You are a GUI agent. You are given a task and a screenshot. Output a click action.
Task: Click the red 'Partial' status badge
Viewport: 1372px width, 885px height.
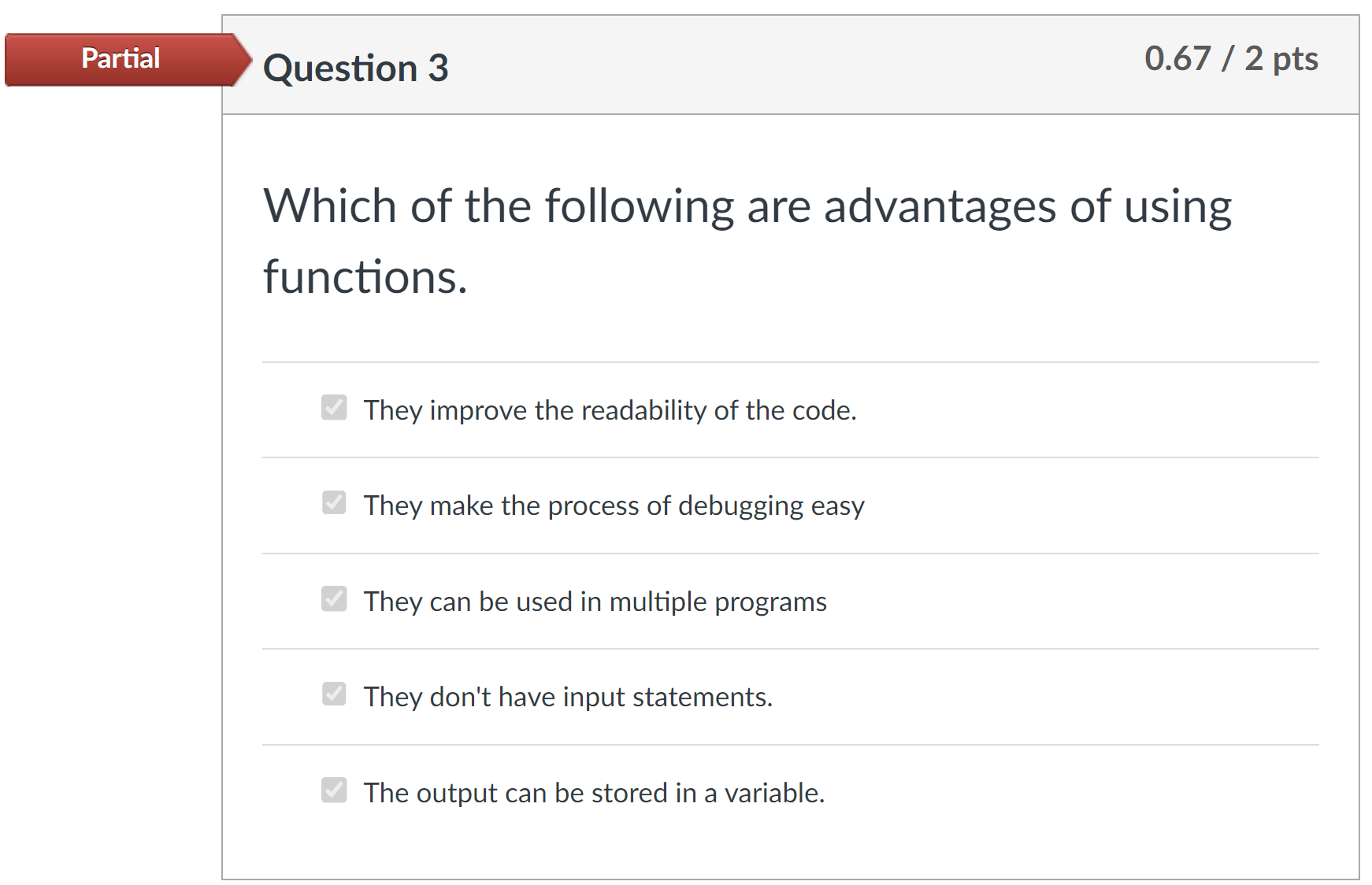coord(121,58)
